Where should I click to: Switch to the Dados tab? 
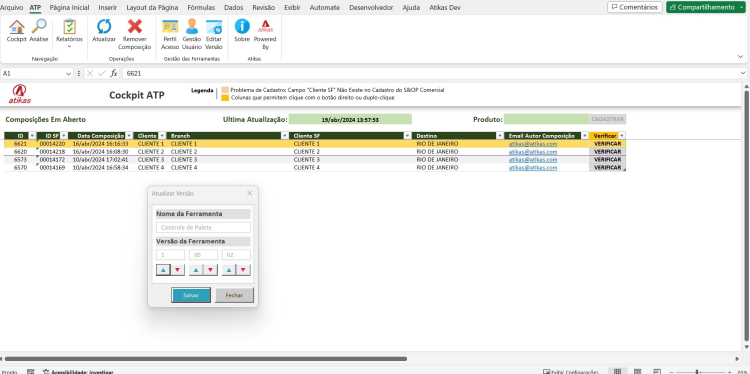(x=233, y=8)
